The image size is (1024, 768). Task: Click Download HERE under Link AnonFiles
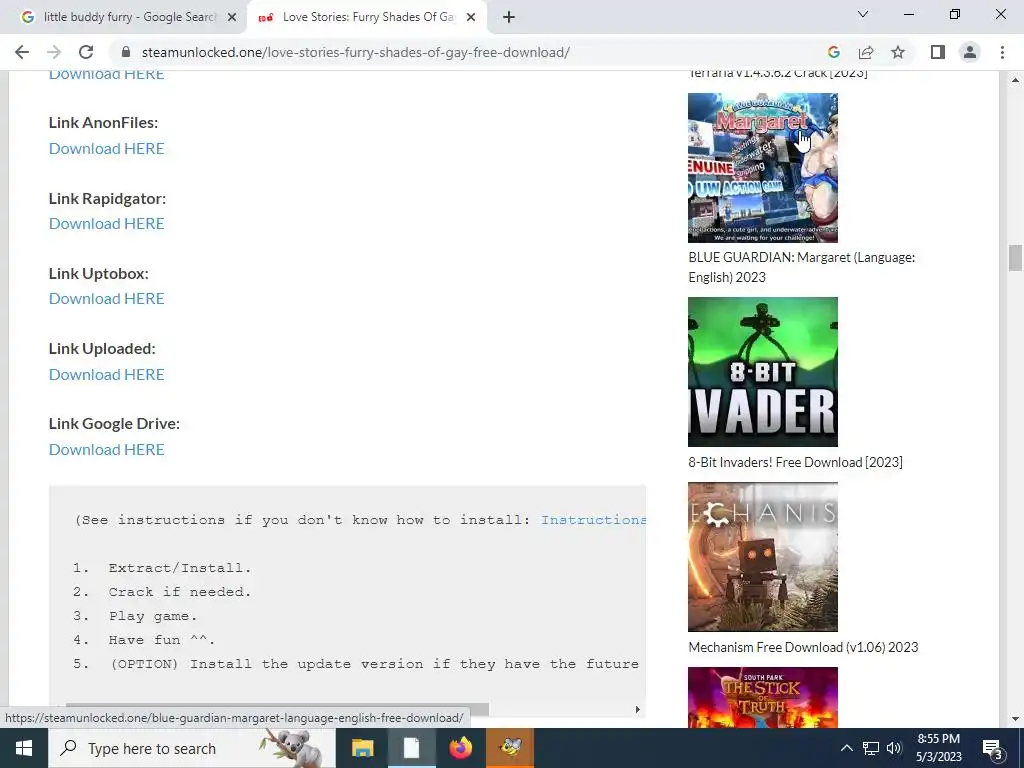pyautogui.click(x=106, y=148)
